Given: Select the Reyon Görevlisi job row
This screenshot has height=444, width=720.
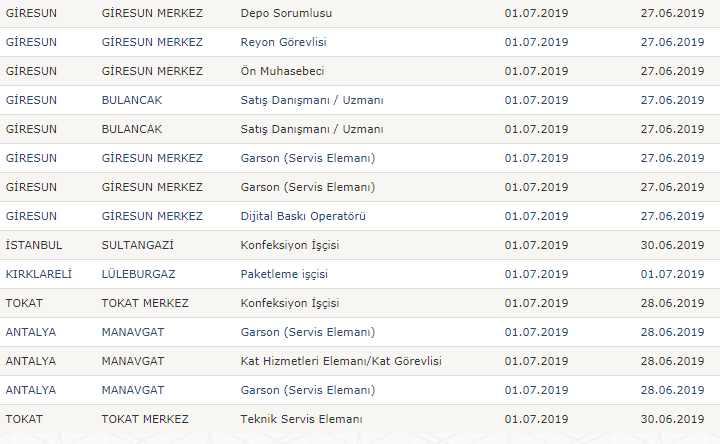Looking at the screenshot, I should 283,43.
